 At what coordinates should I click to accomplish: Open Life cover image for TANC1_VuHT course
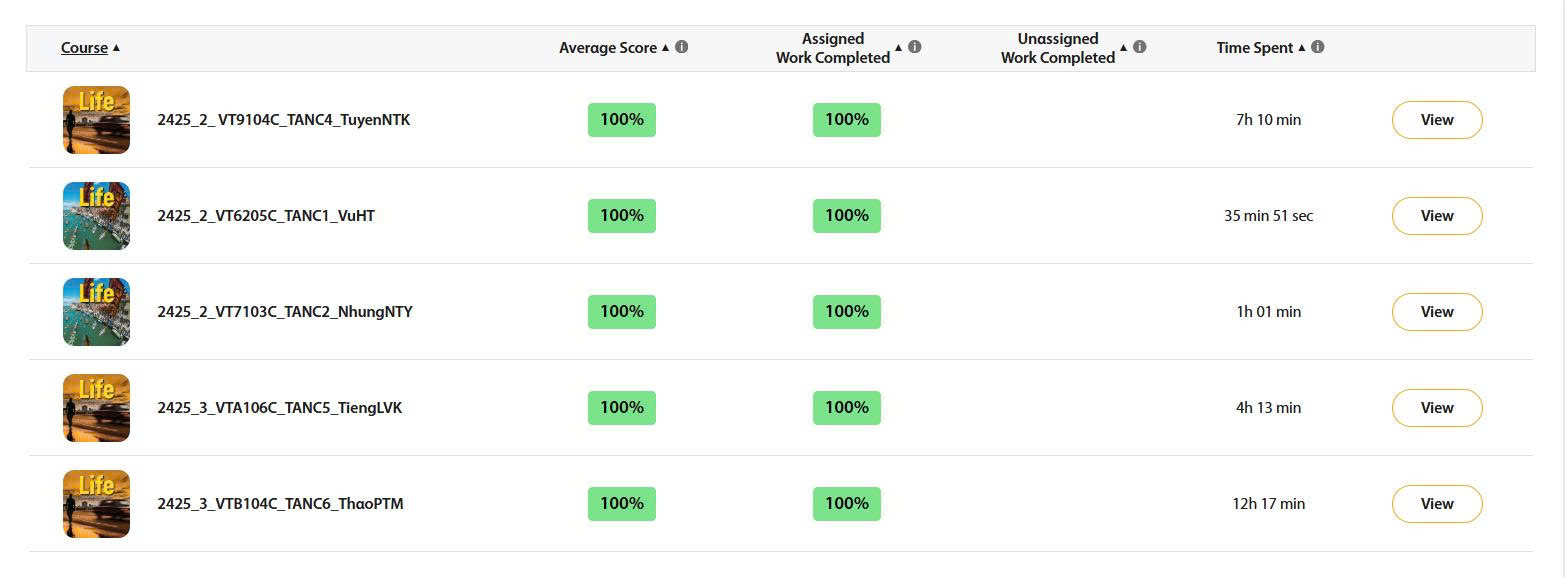(96, 215)
